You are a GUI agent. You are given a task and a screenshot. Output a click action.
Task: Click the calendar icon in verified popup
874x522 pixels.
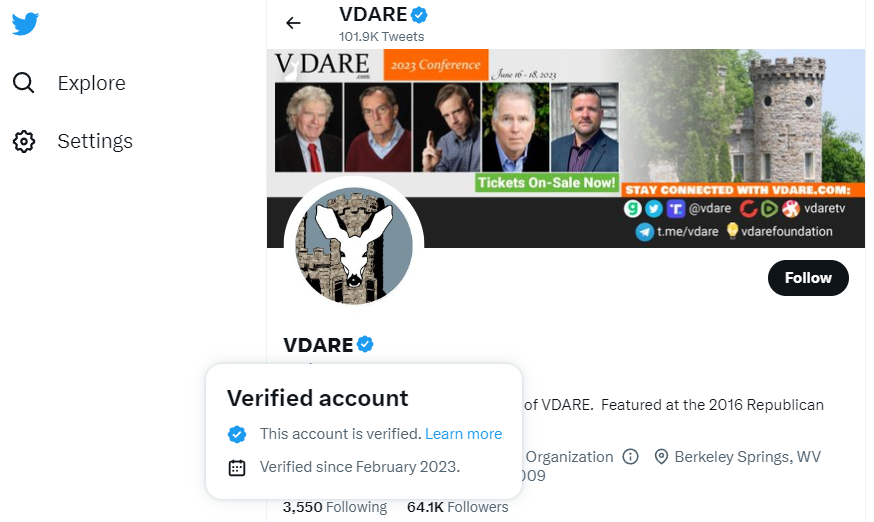pos(237,467)
